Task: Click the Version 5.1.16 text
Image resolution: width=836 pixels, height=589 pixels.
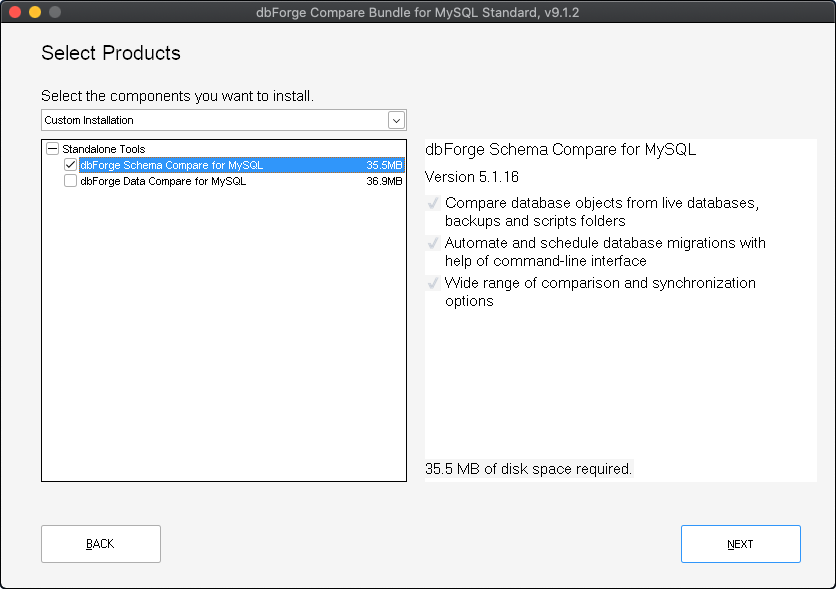Action: [x=471, y=177]
